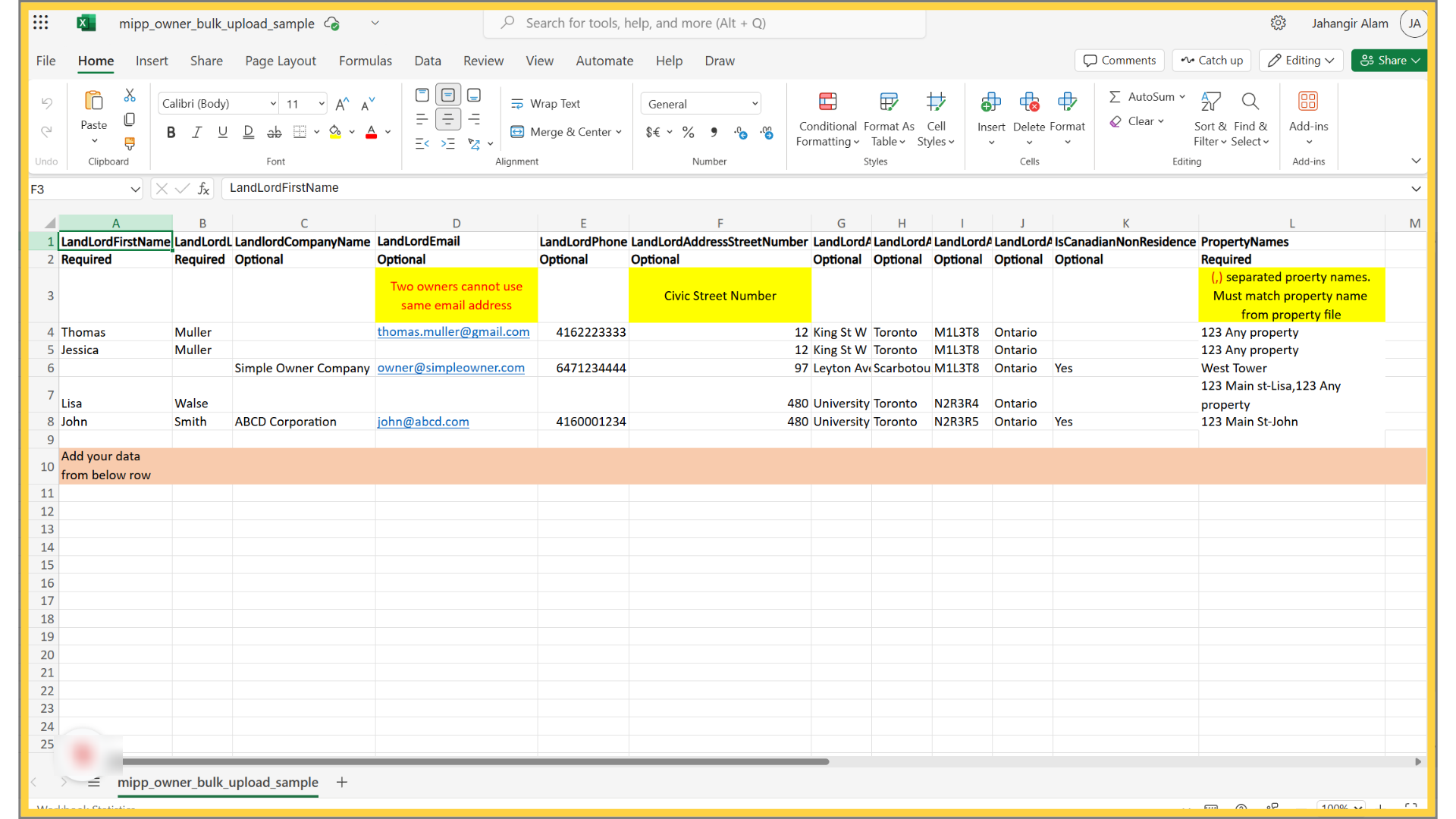Viewport: 1456px width, 819px height.
Task: Open the font name dropdown
Action: [273, 104]
